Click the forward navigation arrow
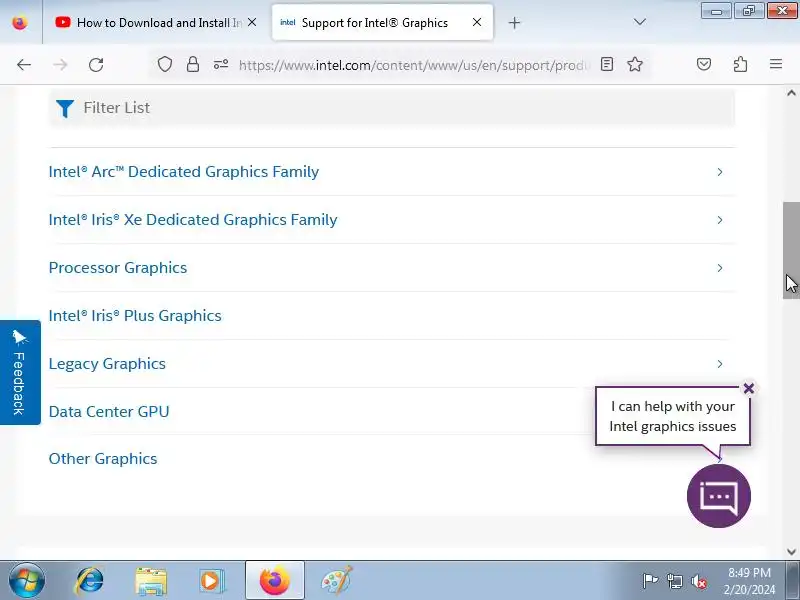800x600 pixels. tap(60, 65)
